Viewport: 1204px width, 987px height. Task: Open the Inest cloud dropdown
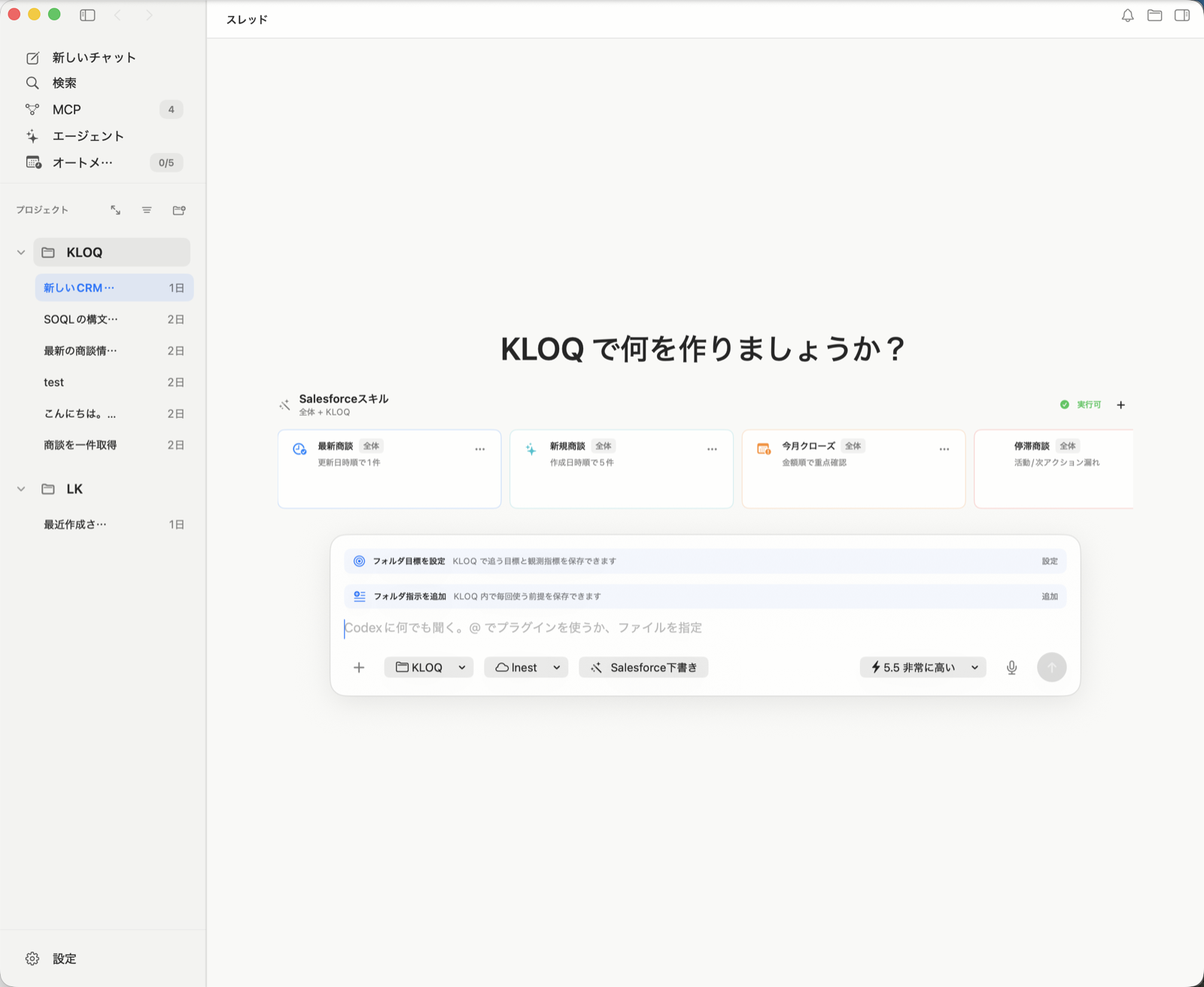pyautogui.click(x=526, y=668)
